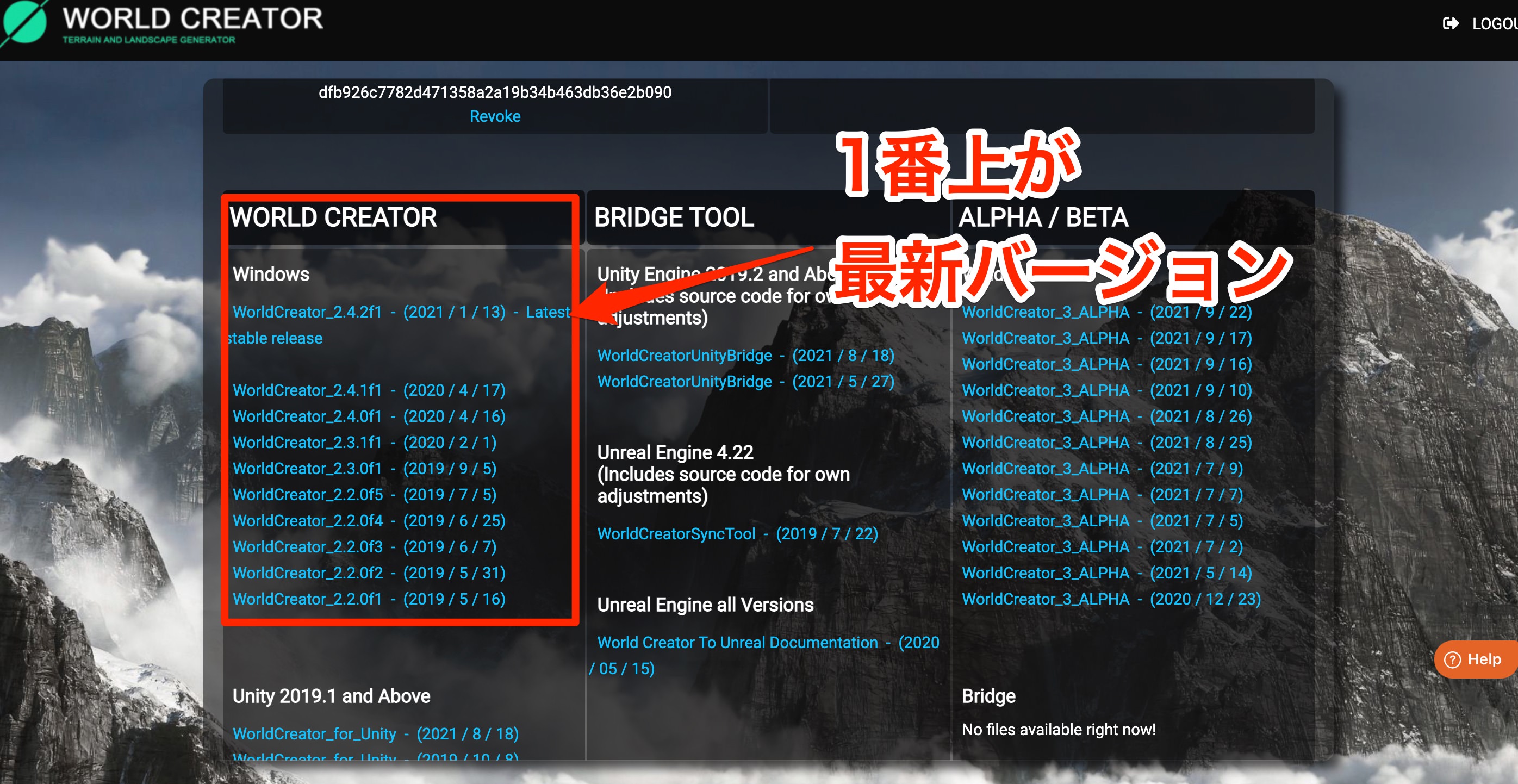Screen dimensions: 1518x784
Task: Download WorldCreator_2.2.0f4 (2019 / 6 / 25)
Action: (x=369, y=520)
